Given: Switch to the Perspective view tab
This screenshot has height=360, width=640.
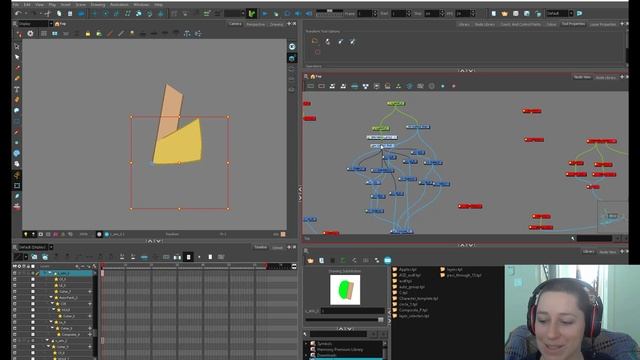Looking at the screenshot, I should click(256, 24).
